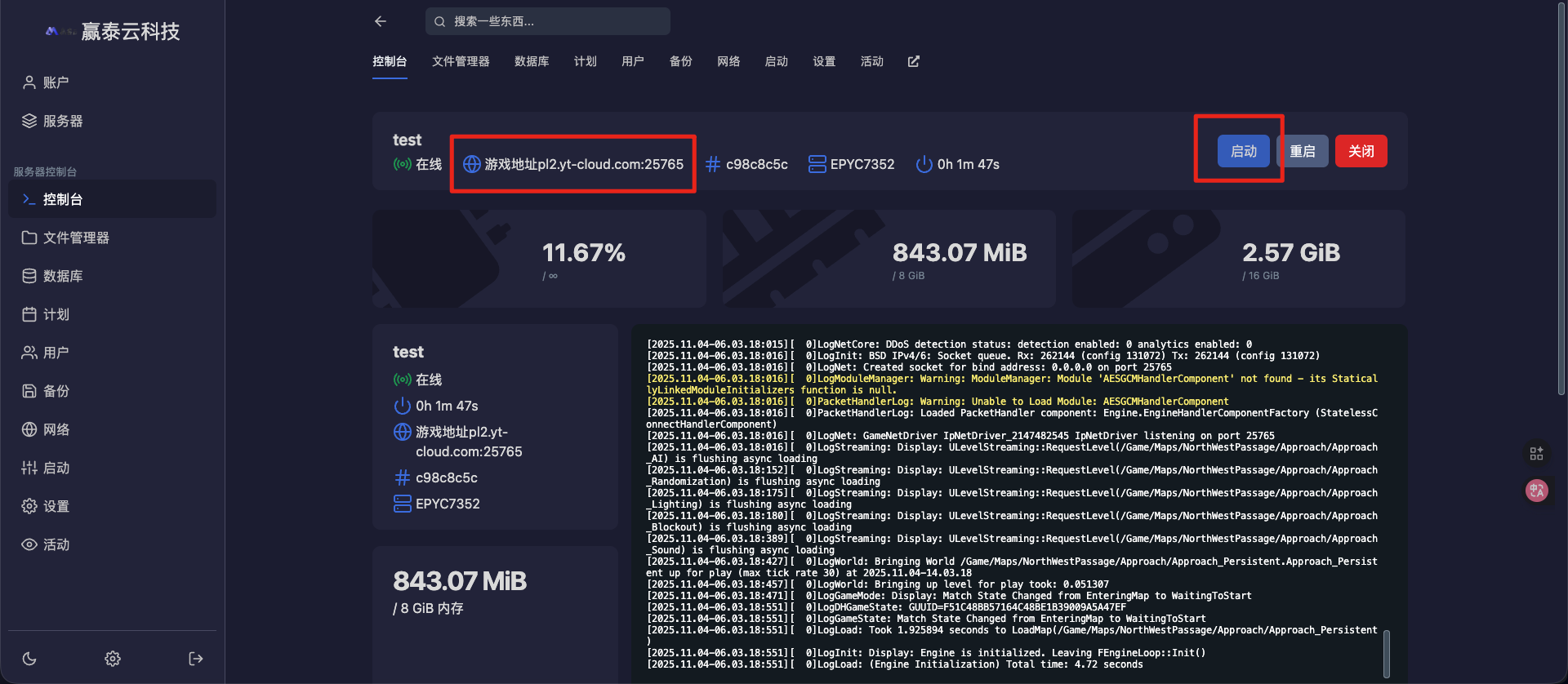Click the console scrollbar thumb
Image resolution: width=1568 pixels, height=684 pixels.
click(1386, 653)
